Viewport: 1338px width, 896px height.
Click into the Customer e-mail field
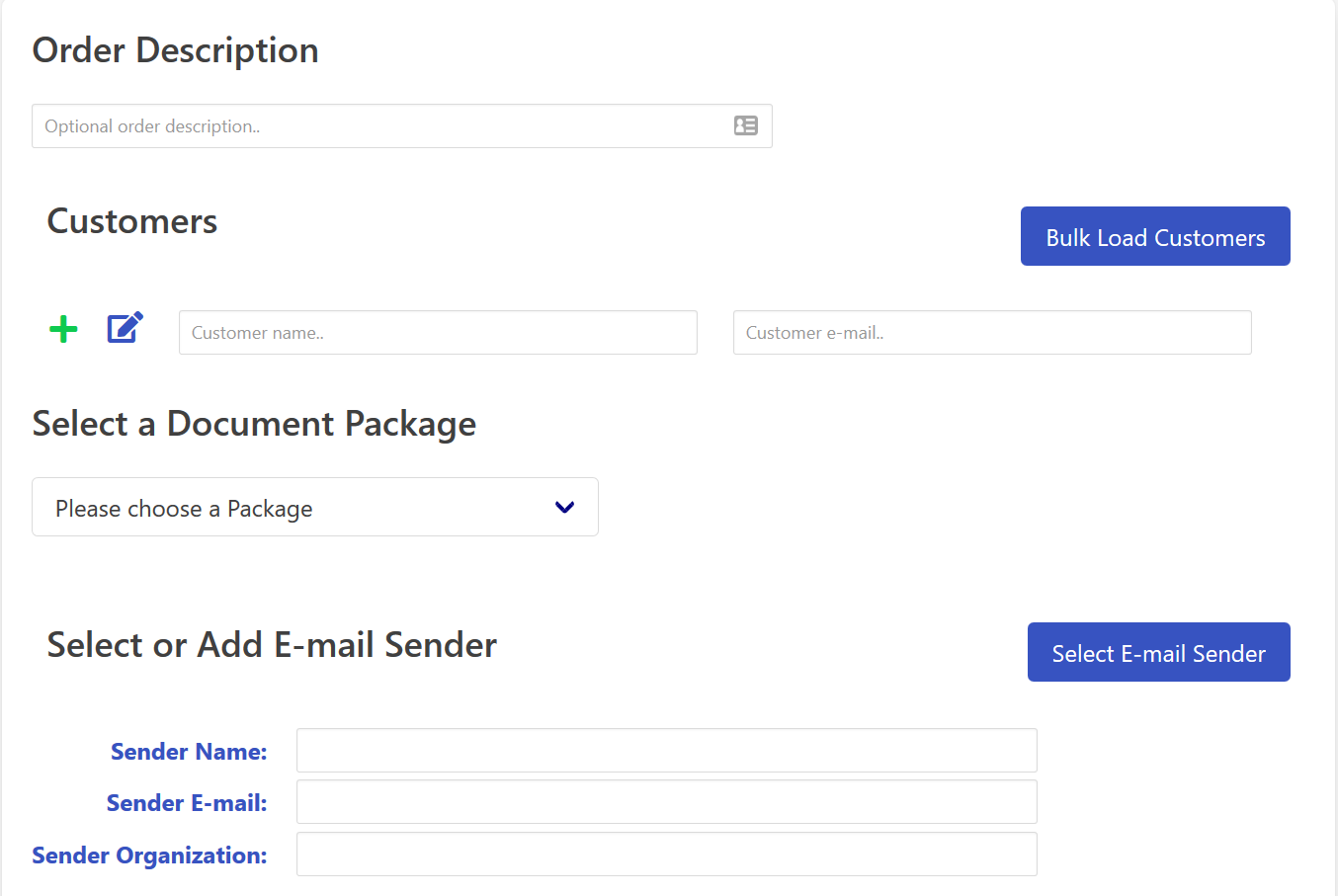992,333
